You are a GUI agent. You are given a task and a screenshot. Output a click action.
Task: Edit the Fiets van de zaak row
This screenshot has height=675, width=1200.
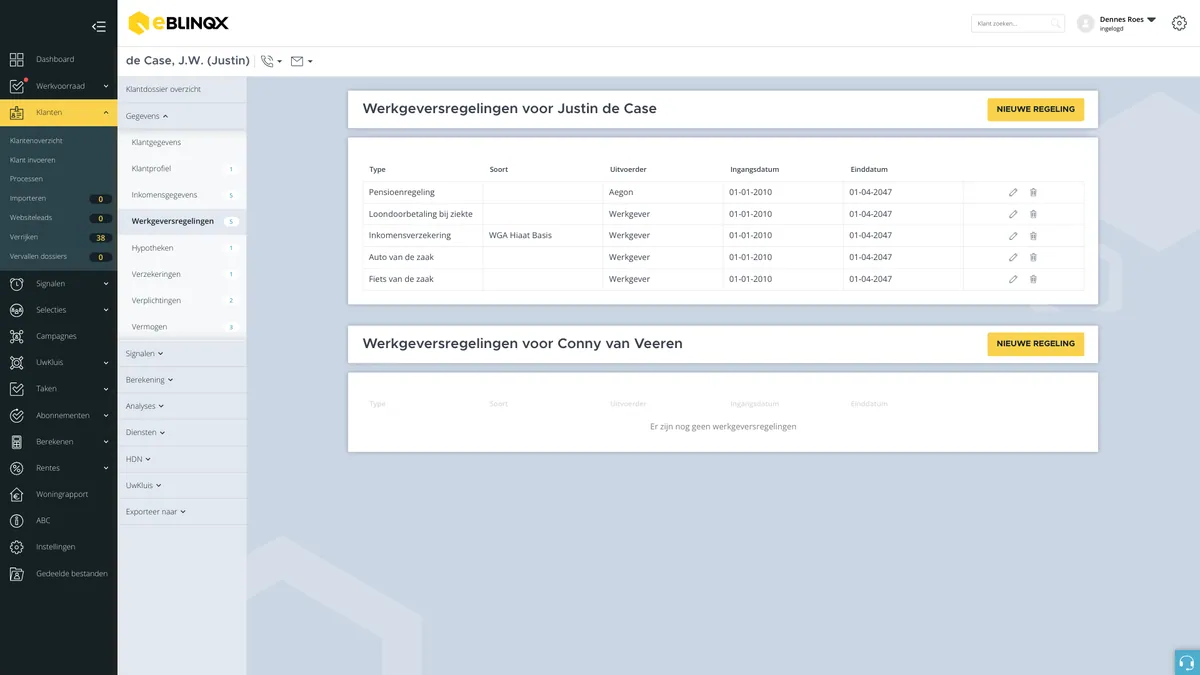(1013, 279)
